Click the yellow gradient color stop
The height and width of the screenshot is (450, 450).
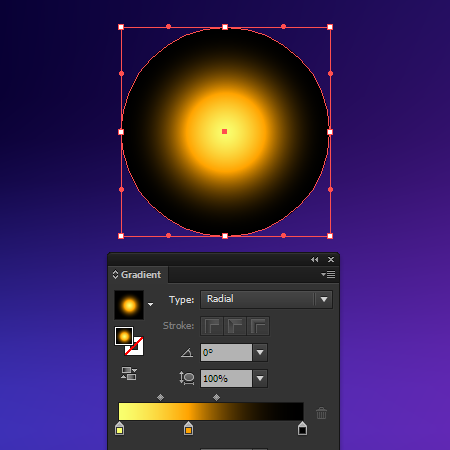[x=120, y=429]
